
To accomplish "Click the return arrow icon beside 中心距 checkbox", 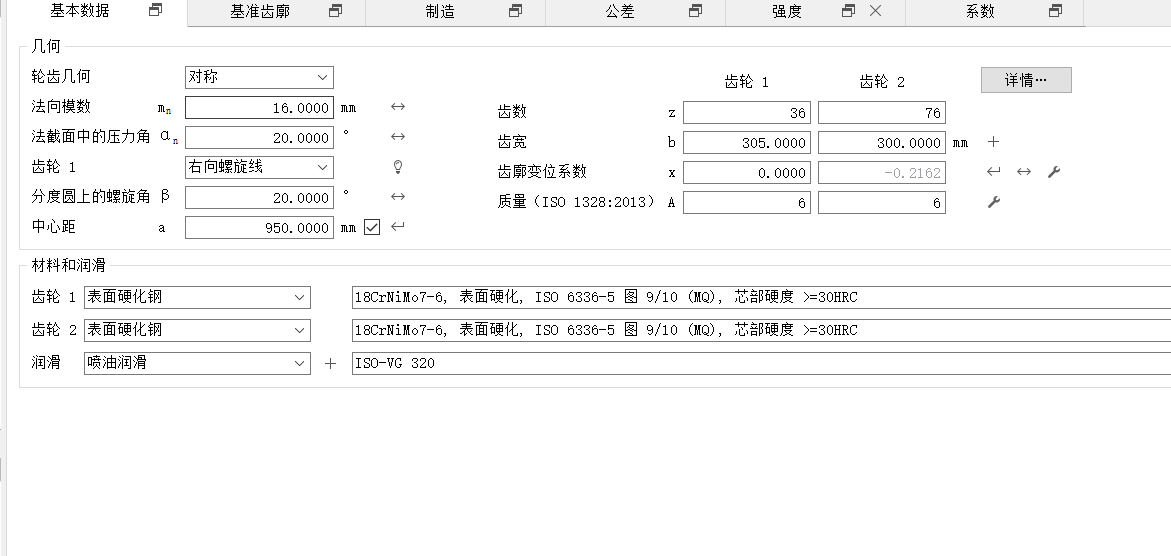I will click(x=397, y=227).
